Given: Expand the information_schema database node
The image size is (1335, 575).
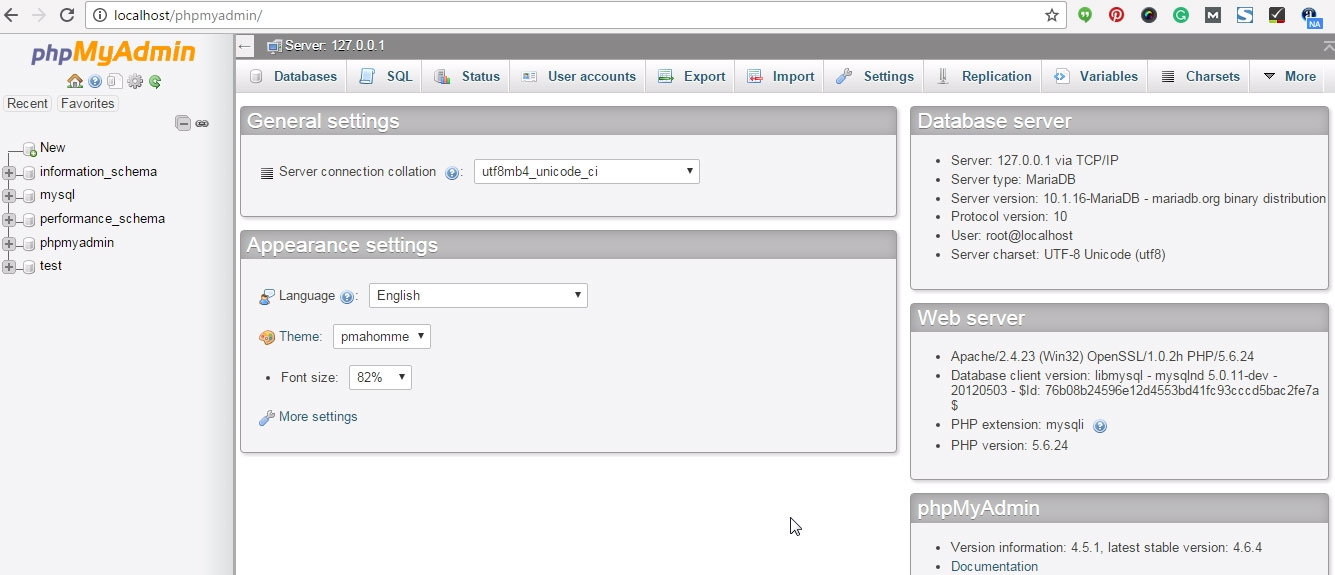Looking at the screenshot, I should coord(10,172).
